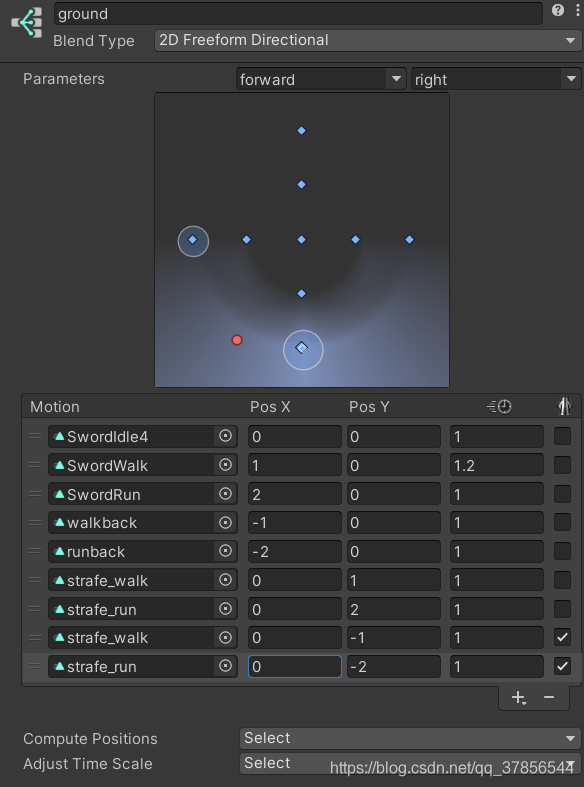584x787 pixels.
Task: Open the right parameter dropdown
Action: click(496, 79)
